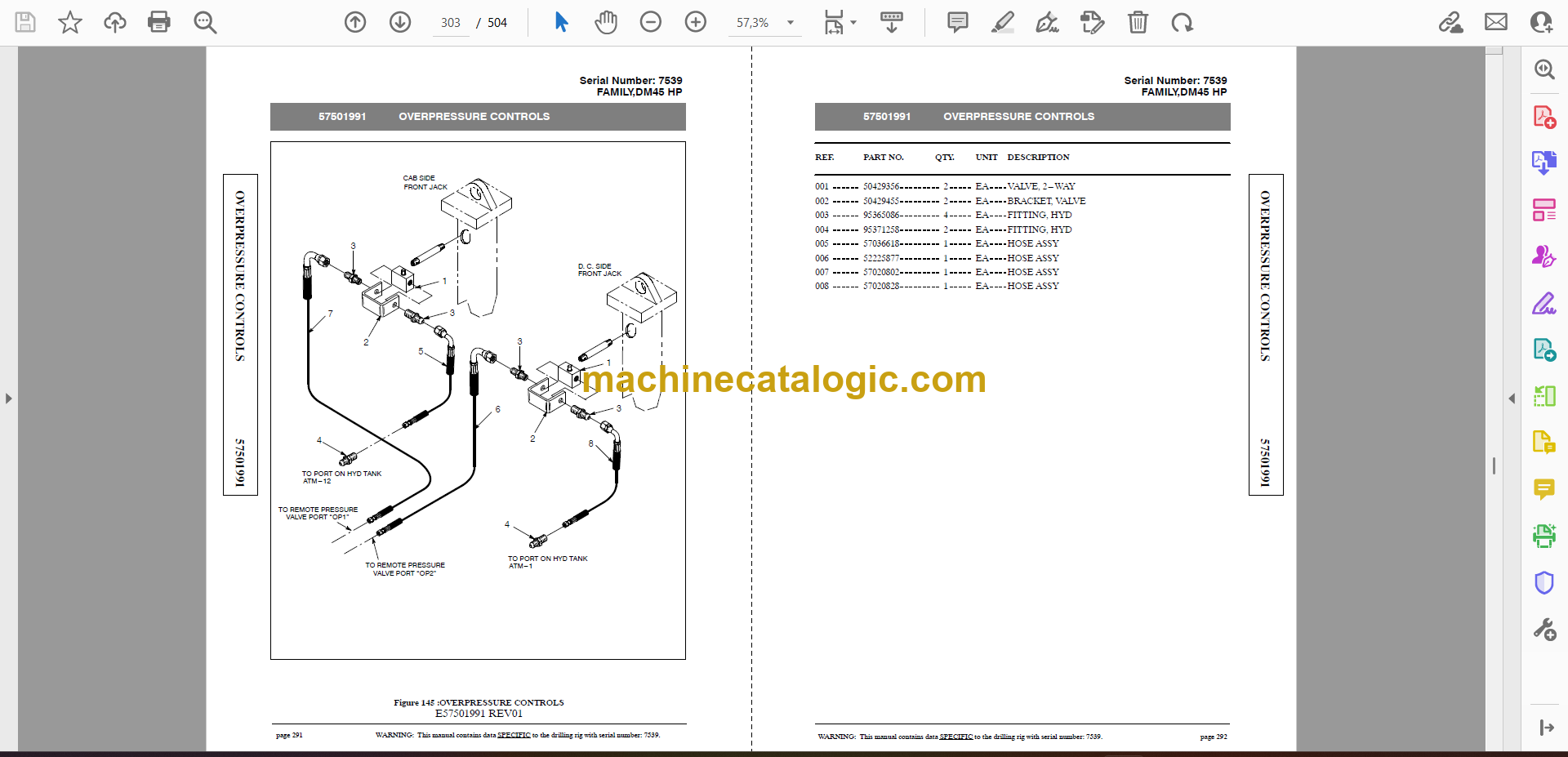Bookmark this file with the star icon
Image resolution: width=1568 pixels, height=757 pixels.
point(70,22)
